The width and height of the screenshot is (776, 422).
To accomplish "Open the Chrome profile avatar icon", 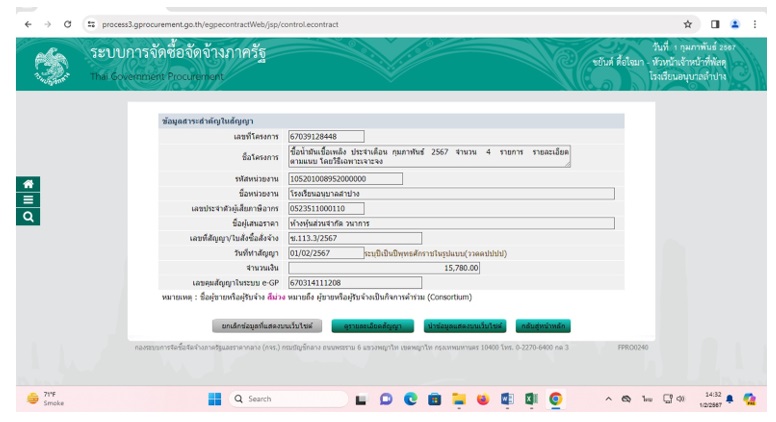I will click(x=735, y=24).
